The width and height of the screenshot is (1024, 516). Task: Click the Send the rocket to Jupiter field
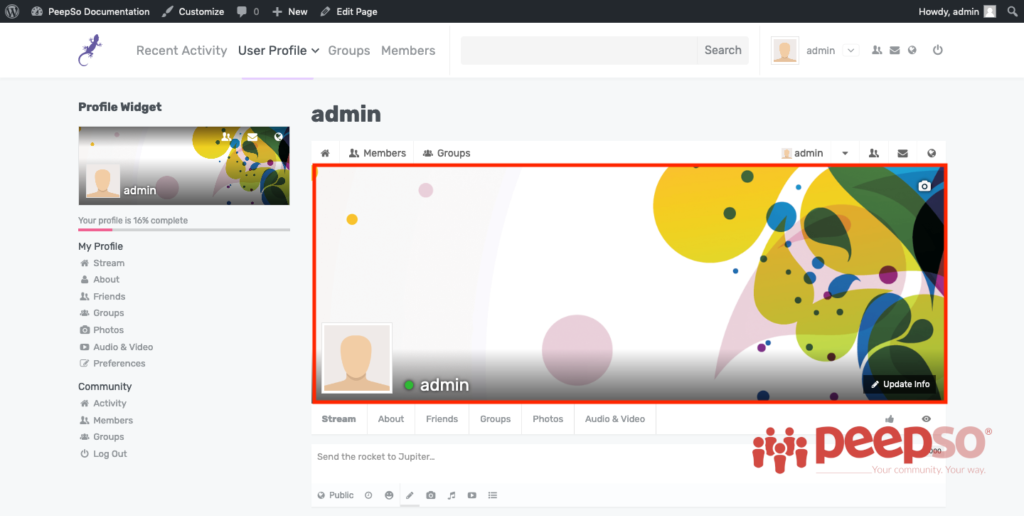point(600,457)
